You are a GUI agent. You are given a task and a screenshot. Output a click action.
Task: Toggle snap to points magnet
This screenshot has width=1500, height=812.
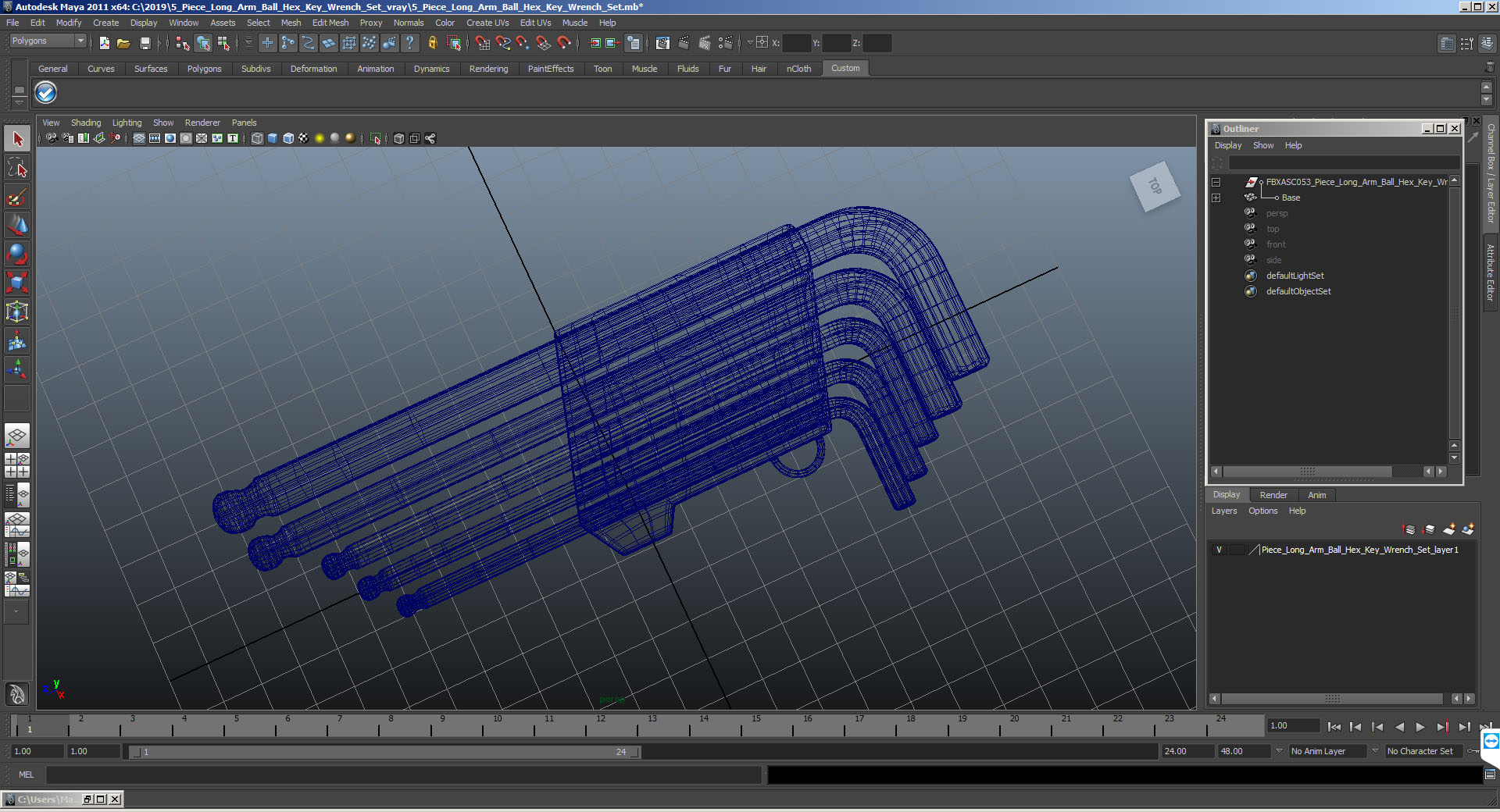tap(523, 43)
